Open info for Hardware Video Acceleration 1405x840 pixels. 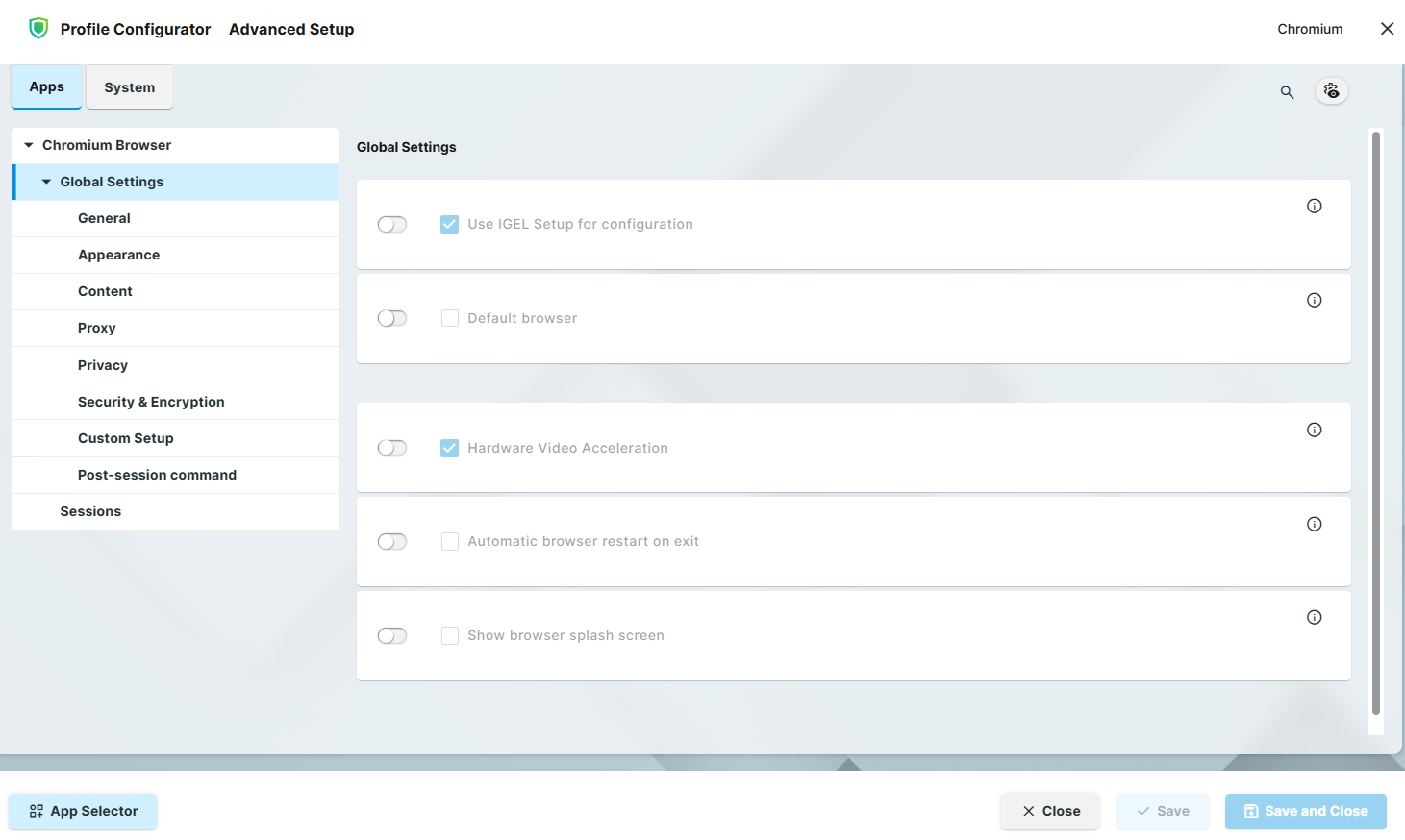pos(1314,430)
